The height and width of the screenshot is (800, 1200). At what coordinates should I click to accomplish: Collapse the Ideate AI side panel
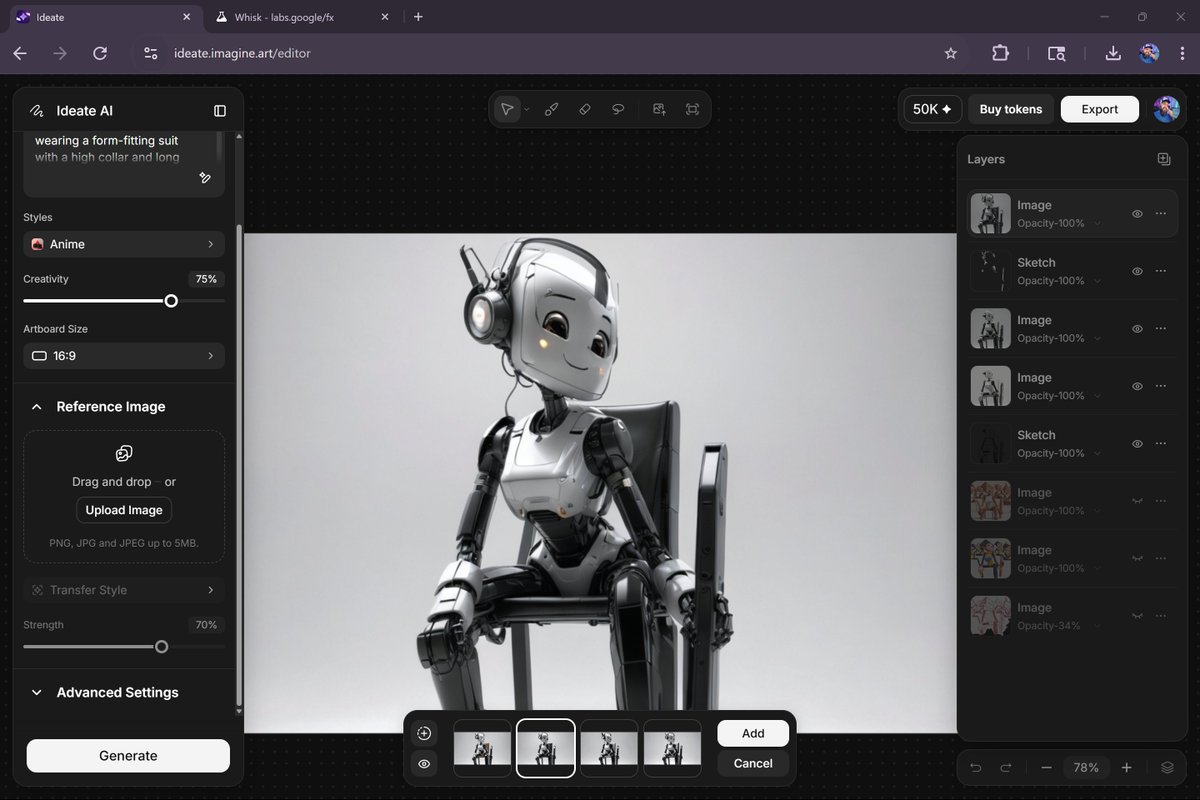click(x=219, y=110)
